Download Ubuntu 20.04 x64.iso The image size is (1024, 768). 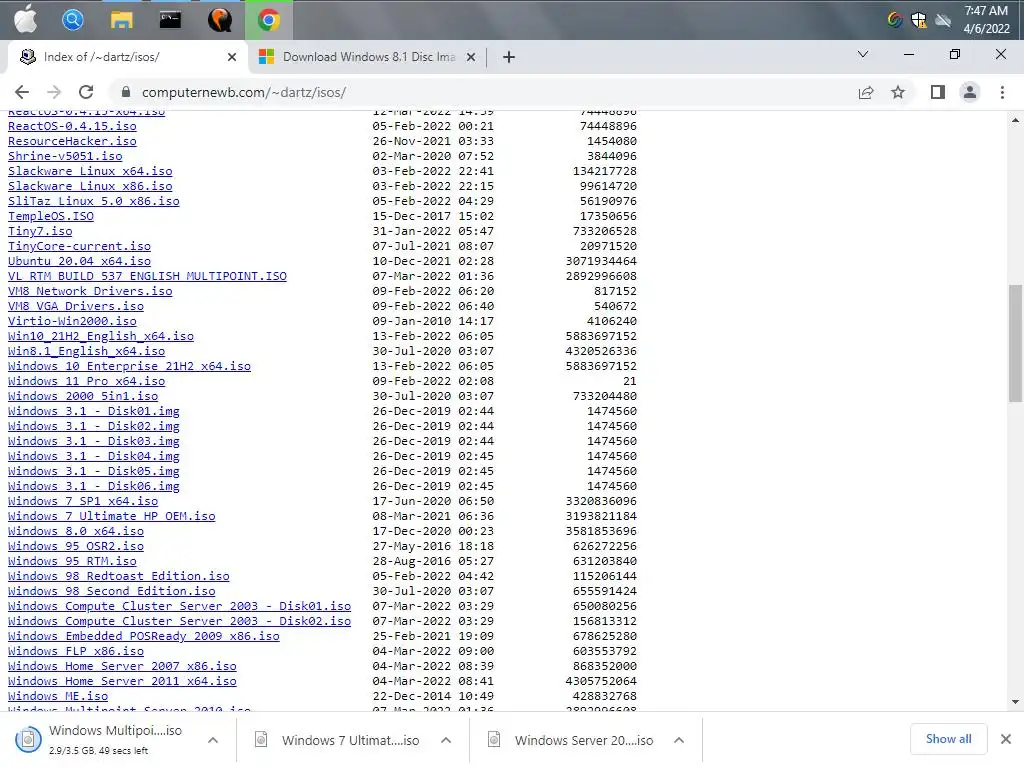pos(80,261)
